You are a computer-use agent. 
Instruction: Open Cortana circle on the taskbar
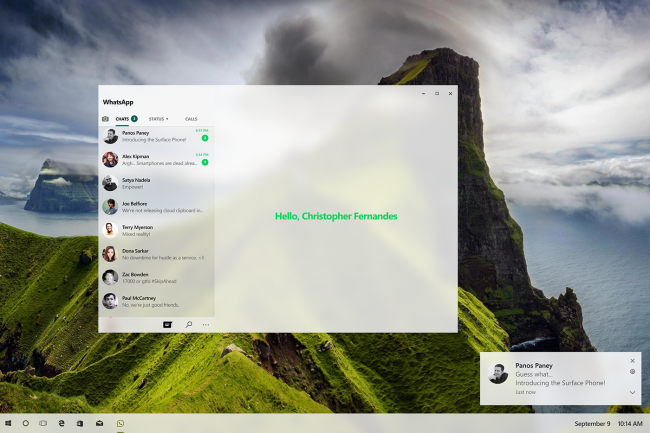tap(26, 423)
